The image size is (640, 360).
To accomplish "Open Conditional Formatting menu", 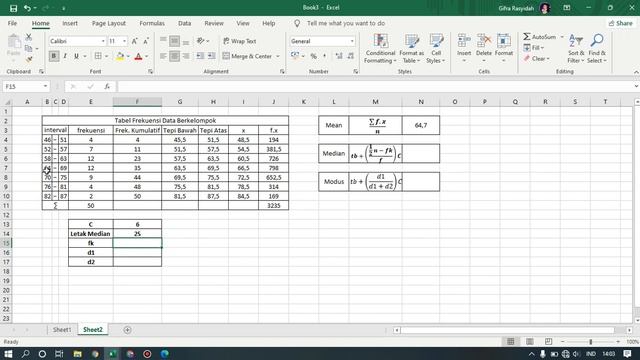I will click(380, 49).
